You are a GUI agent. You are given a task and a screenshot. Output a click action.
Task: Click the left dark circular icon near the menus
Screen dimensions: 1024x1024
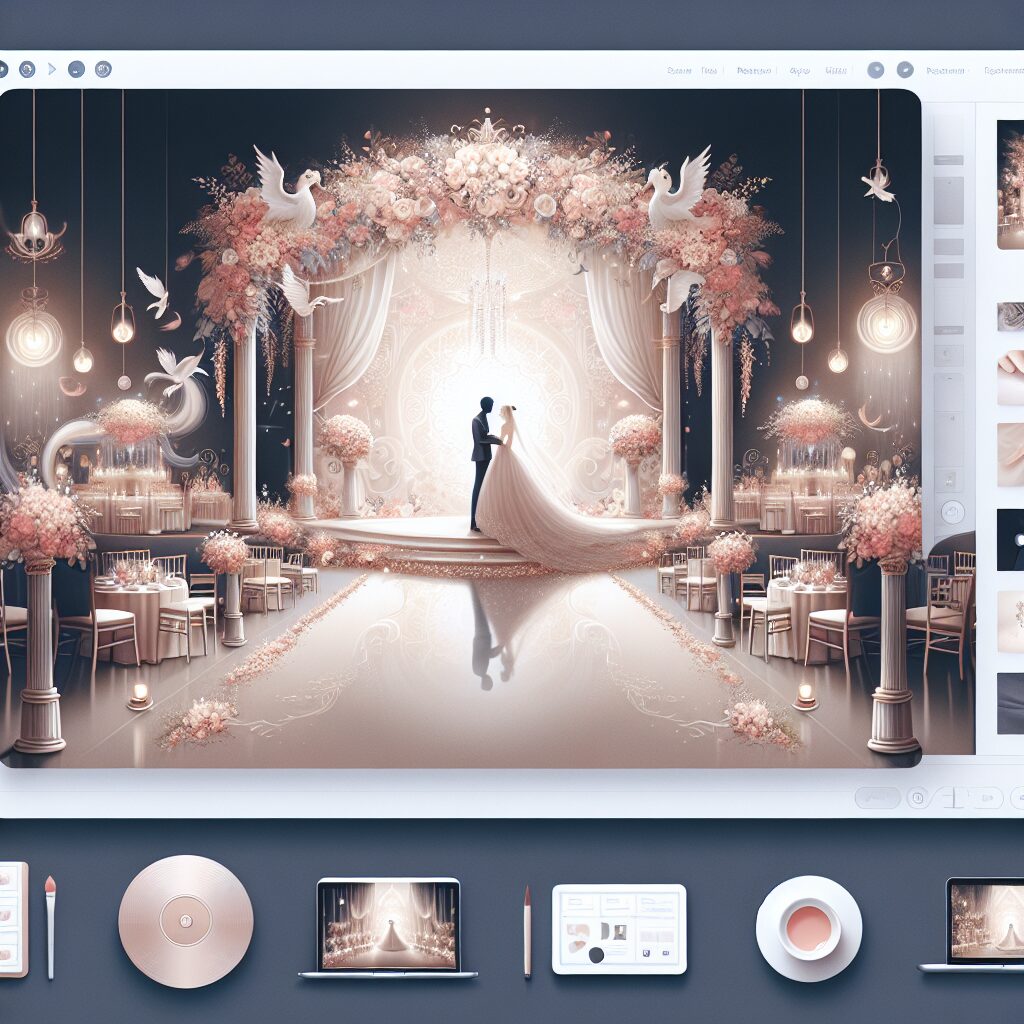[876, 70]
